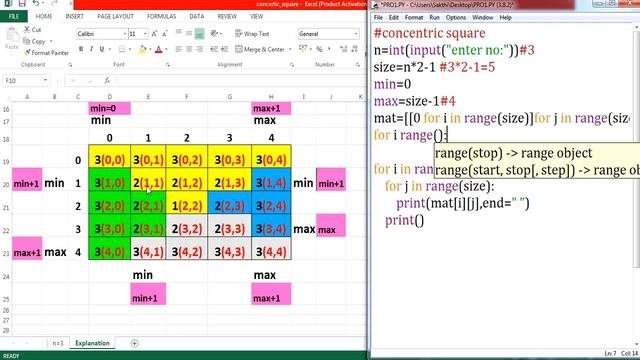Click the Increase Font Size icon
The image size is (640, 360).
pyautogui.click(x=154, y=34)
